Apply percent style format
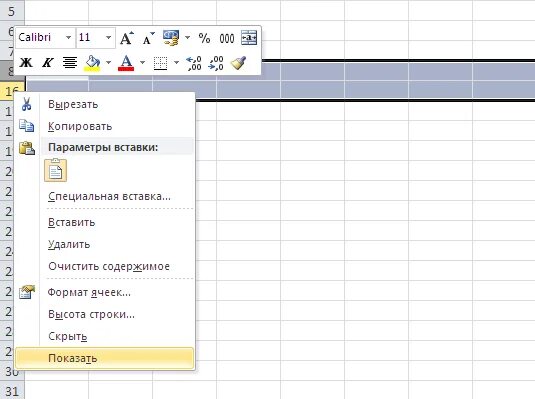The width and height of the screenshot is (535, 399). (x=204, y=38)
